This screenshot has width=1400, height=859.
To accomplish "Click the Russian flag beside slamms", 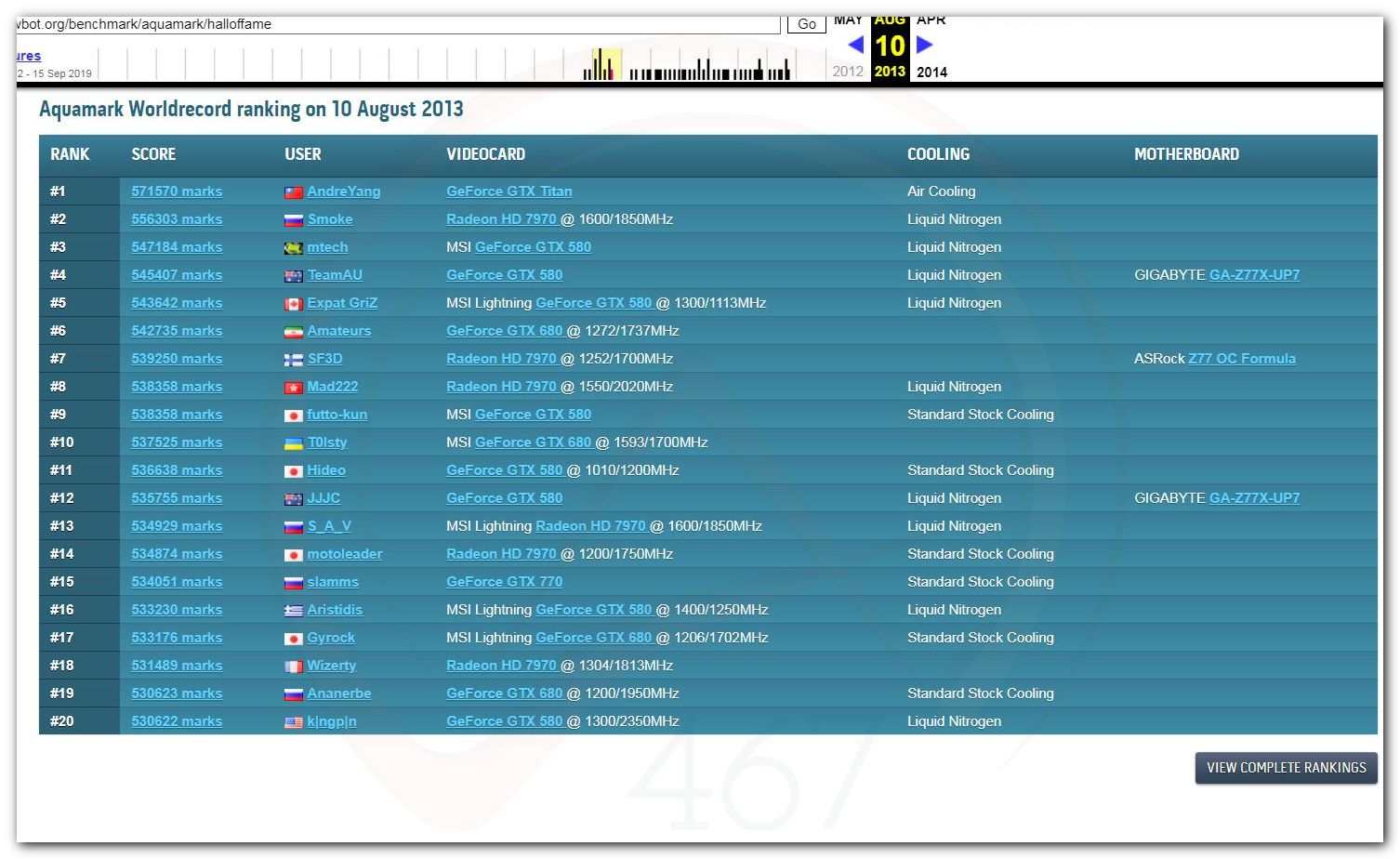I will click(x=293, y=583).
